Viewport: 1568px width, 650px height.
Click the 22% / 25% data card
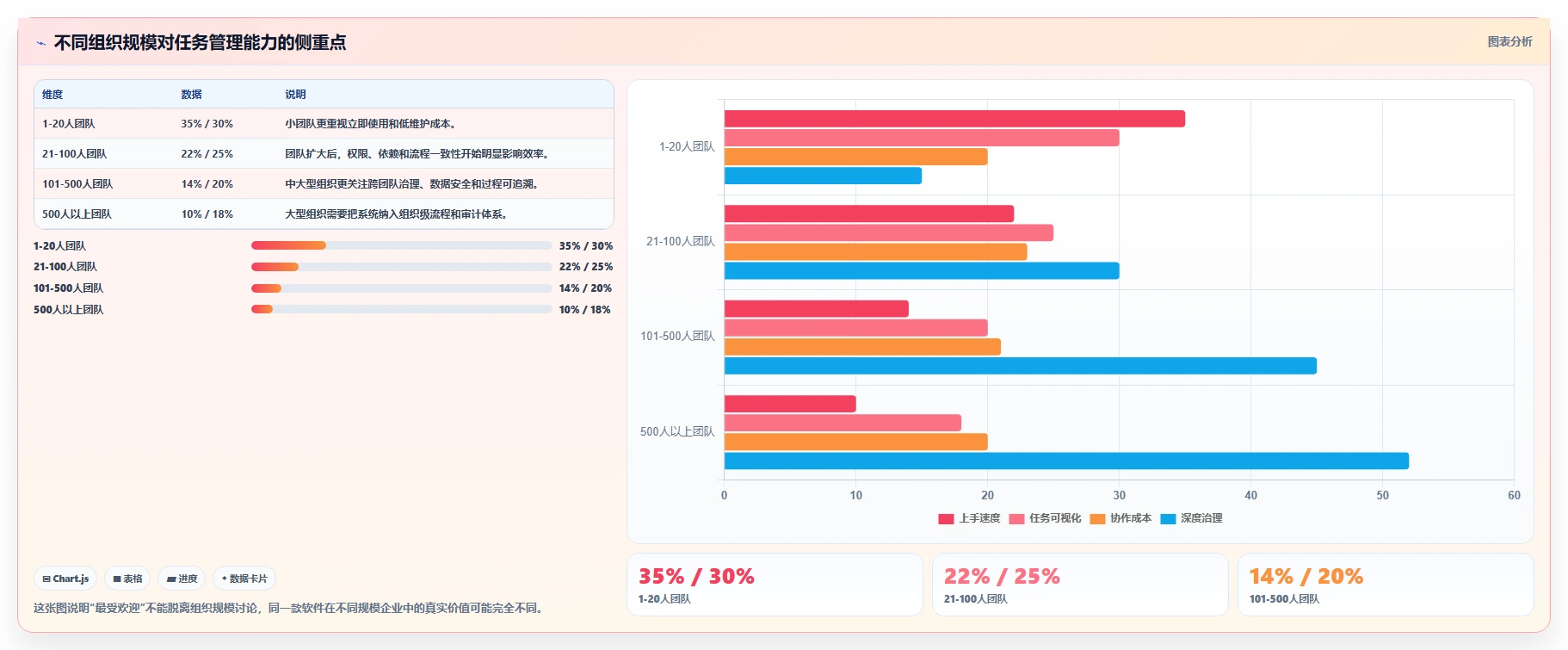coord(1080,585)
